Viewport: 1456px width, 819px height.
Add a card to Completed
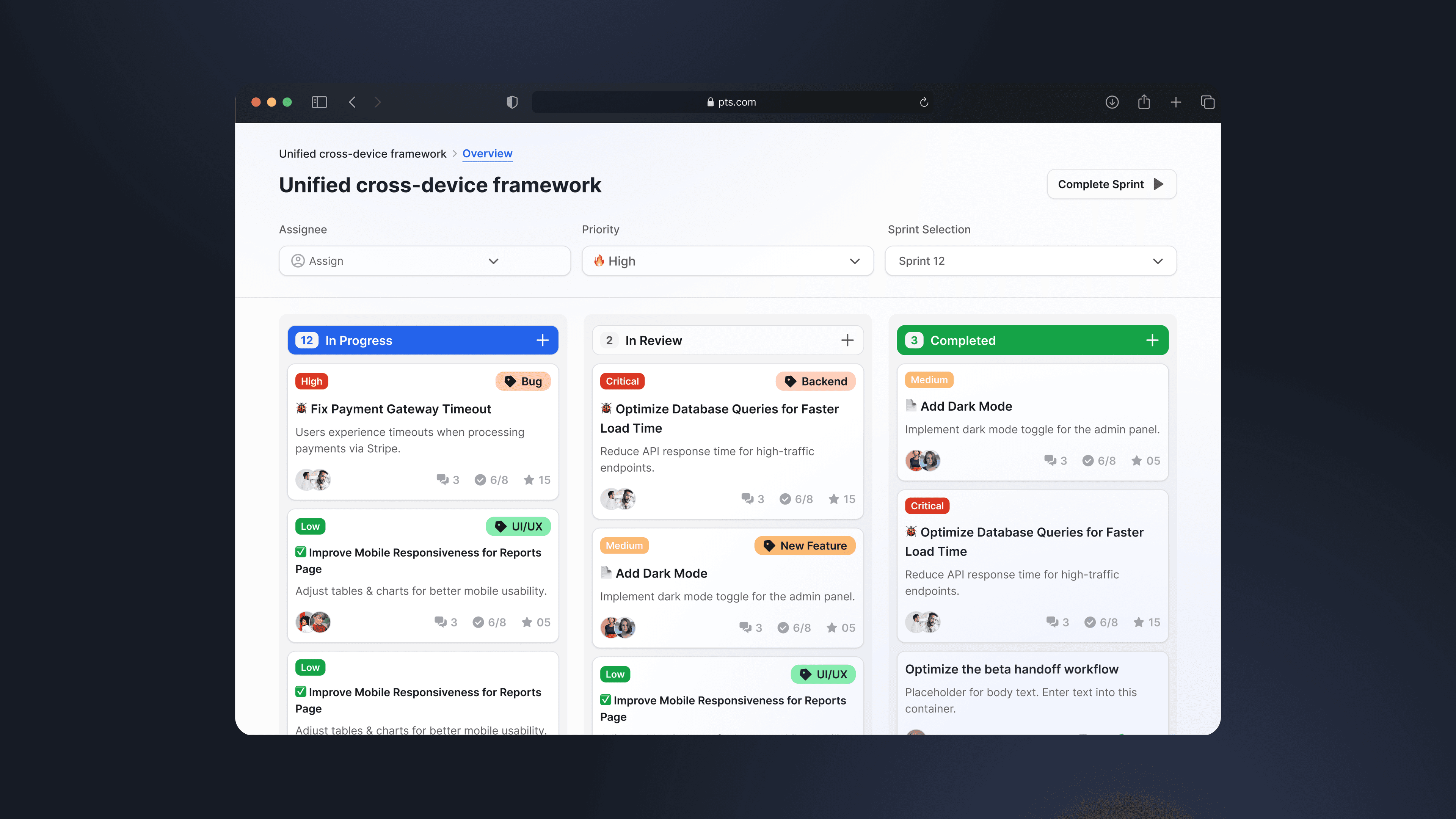point(1152,340)
